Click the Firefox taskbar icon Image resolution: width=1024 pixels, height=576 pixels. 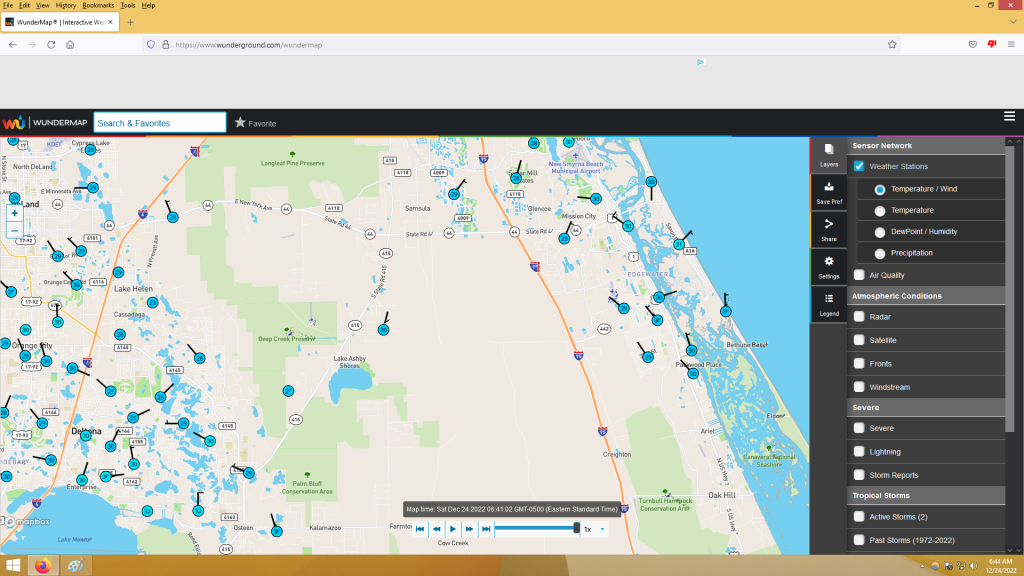(x=43, y=565)
